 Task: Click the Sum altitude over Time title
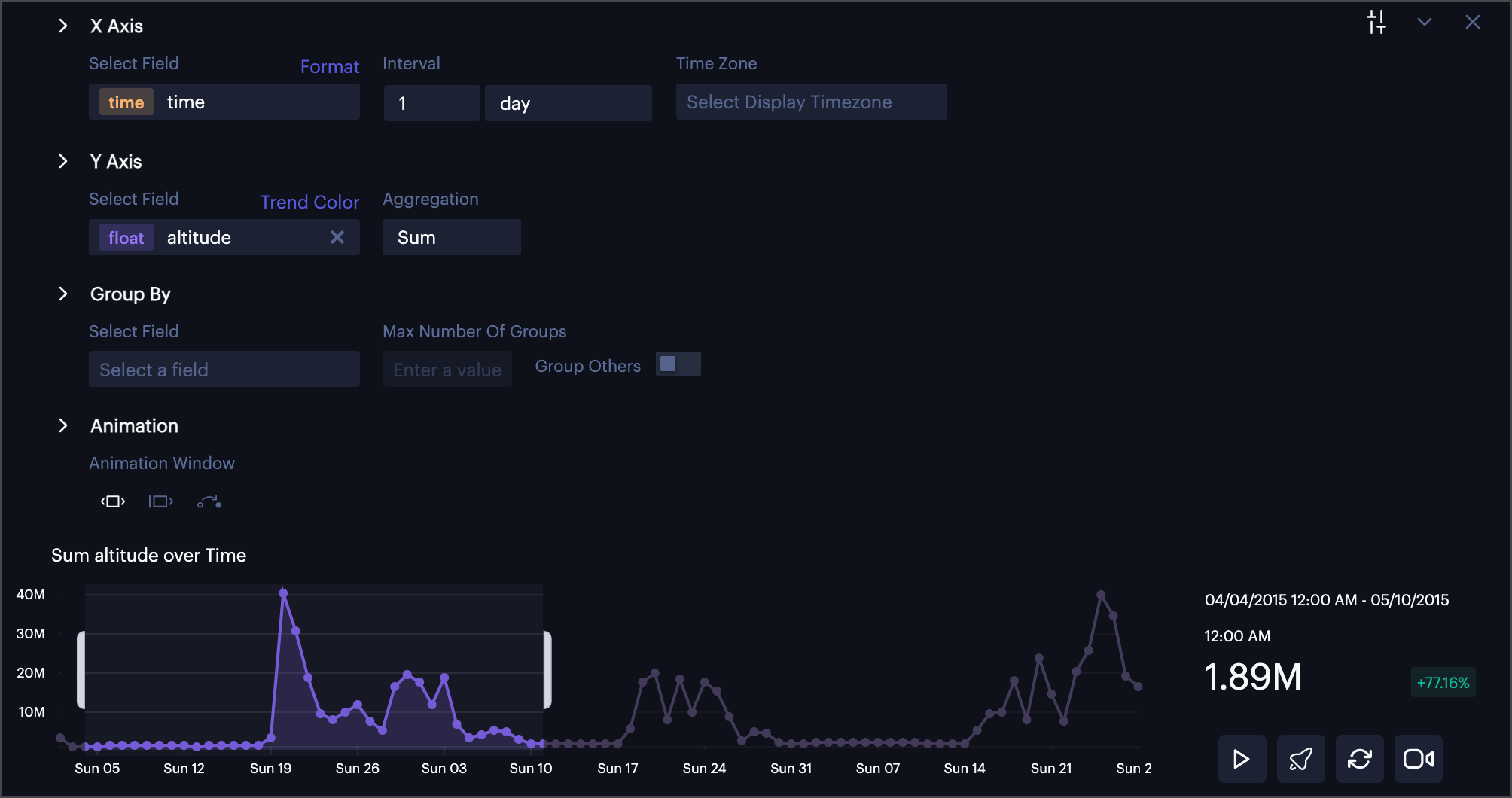[x=149, y=556]
